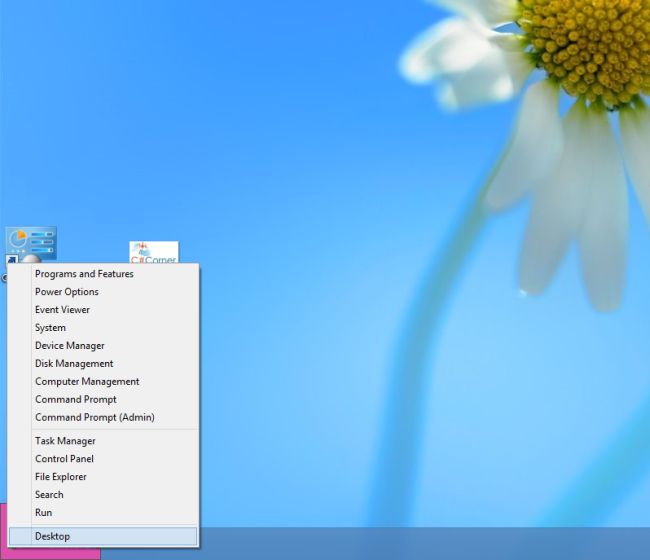Launch File Explorer
The image size is (650, 560).
103,477
